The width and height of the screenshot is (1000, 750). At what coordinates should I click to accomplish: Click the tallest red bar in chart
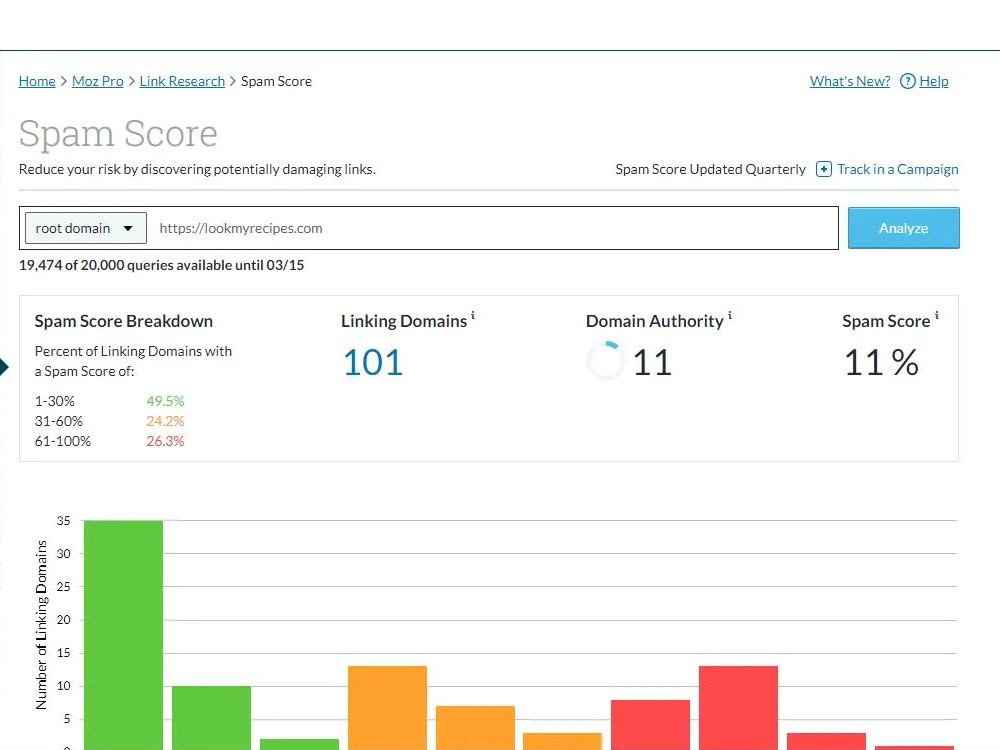[738, 708]
